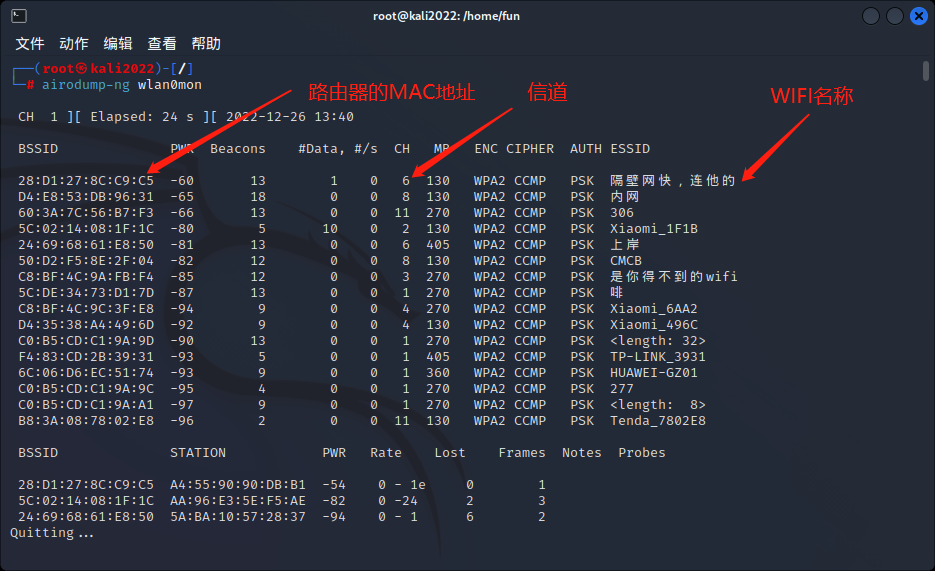Click BSSID 5C:02:14:08:1F:1C in the top table
Image resolution: width=935 pixels, height=571 pixels.
86,229
